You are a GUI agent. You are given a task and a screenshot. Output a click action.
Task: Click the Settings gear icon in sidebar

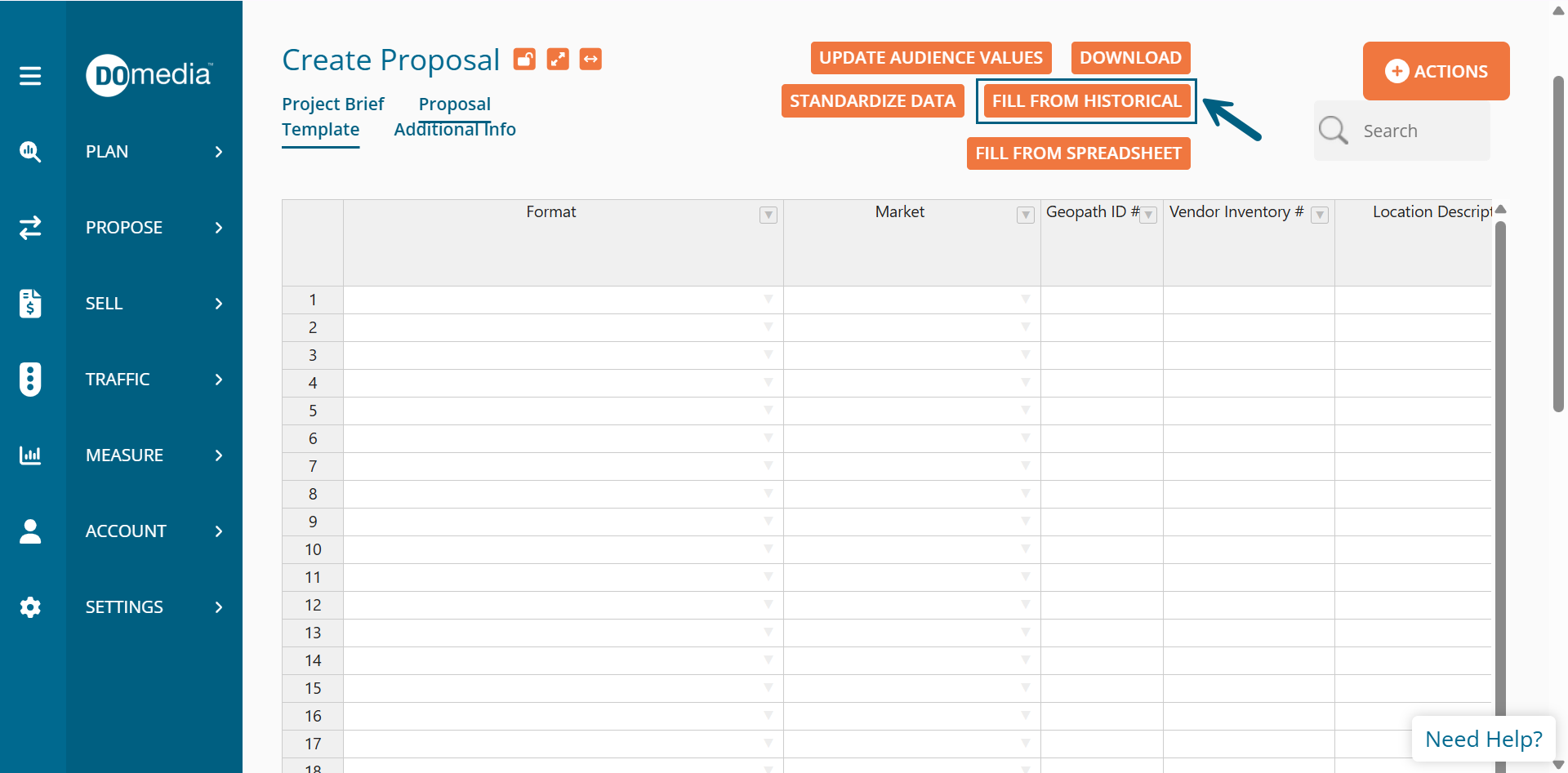[x=30, y=607]
